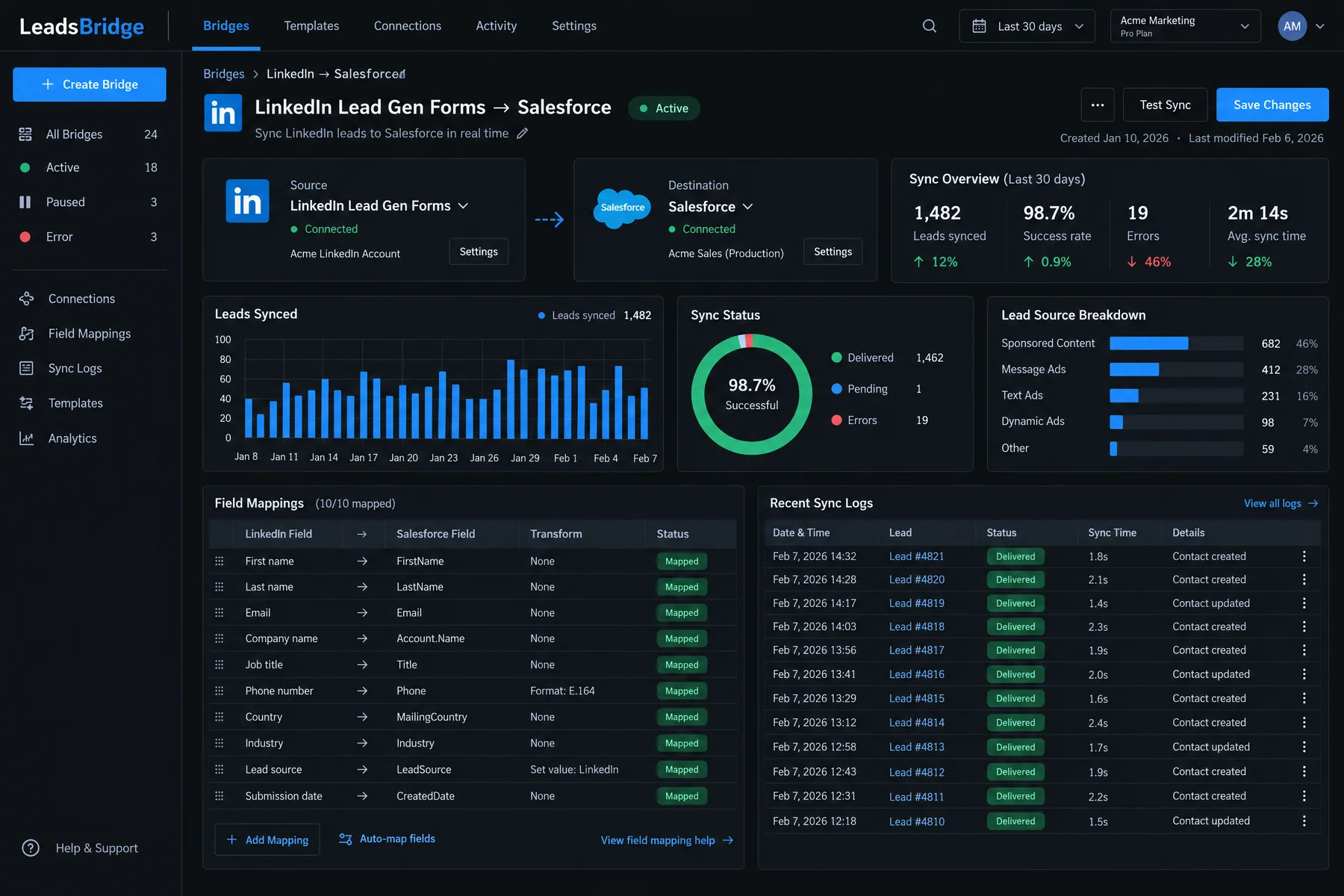The image size is (1344, 896).
Task: Click the Sync Logs sidebar icon
Action: click(x=26, y=368)
